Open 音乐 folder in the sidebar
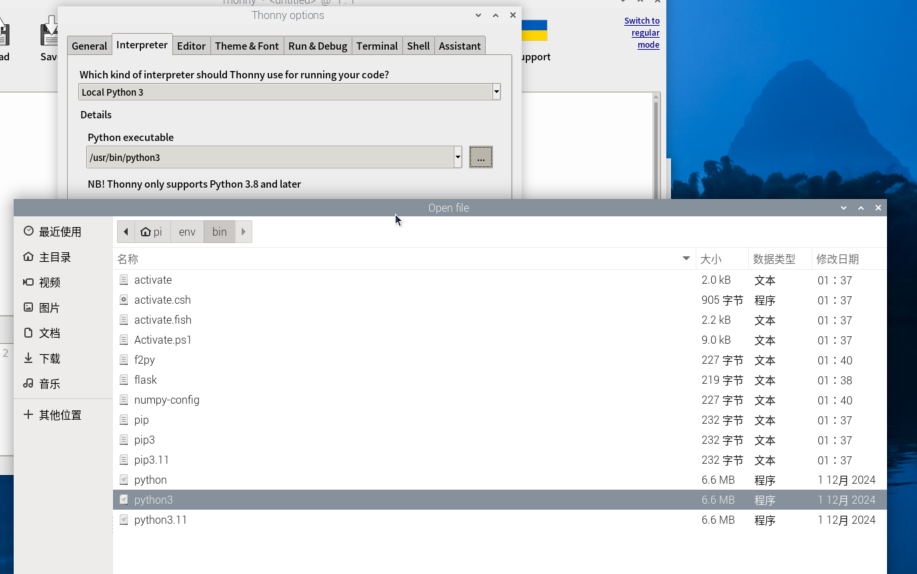 63,383
